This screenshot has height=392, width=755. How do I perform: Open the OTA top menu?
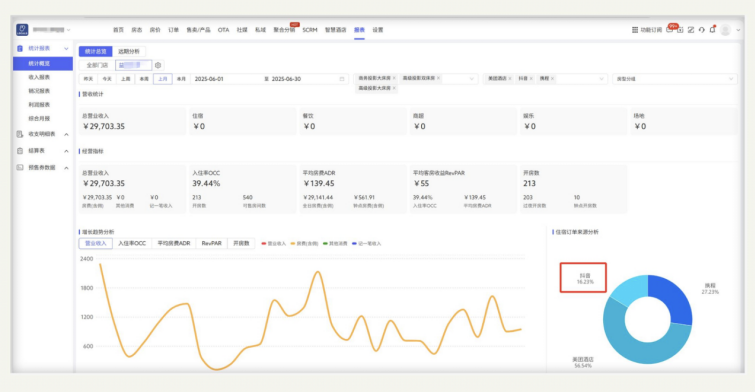tap(223, 30)
